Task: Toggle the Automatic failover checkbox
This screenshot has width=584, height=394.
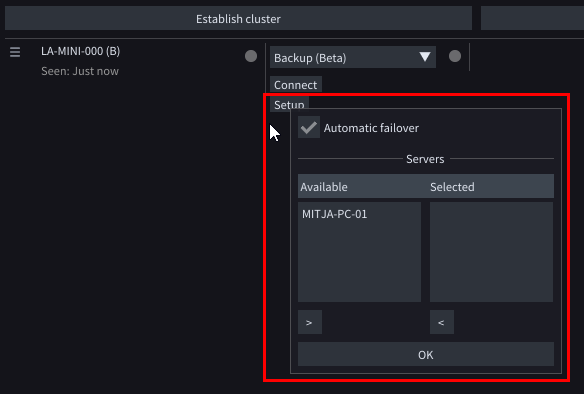Action: point(309,127)
